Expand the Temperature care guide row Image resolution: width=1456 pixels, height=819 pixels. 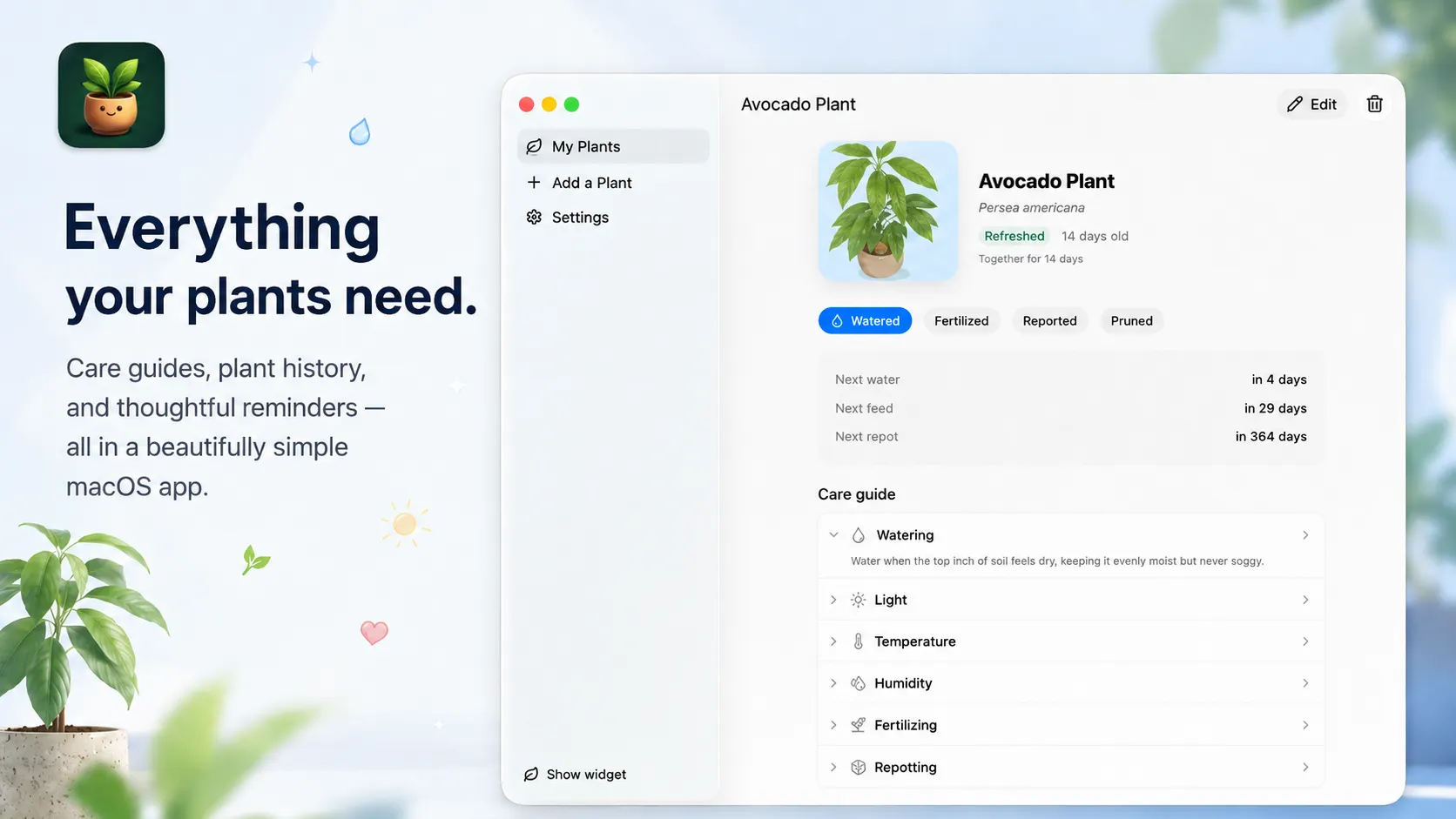[833, 641]
